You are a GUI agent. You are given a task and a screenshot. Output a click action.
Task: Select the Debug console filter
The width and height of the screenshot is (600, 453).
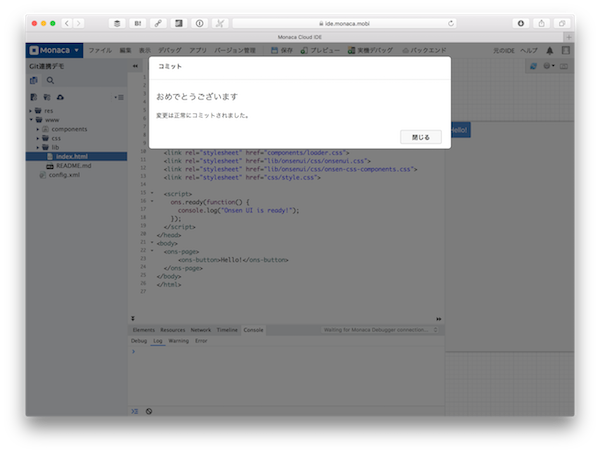[139, 341]
